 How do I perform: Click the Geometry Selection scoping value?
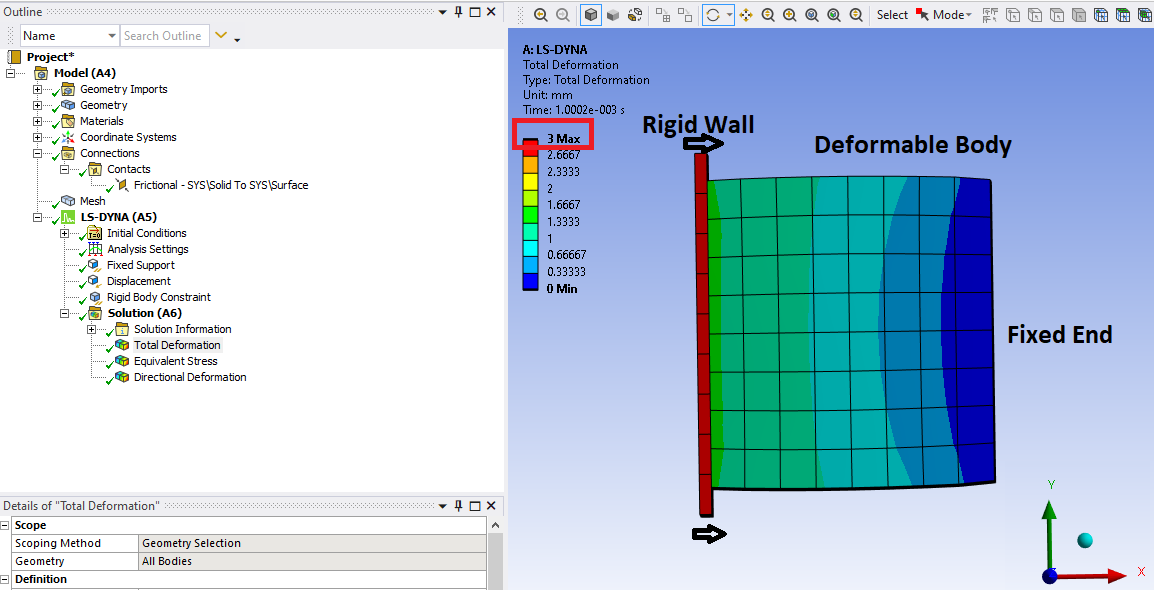(x=312, y=543)
